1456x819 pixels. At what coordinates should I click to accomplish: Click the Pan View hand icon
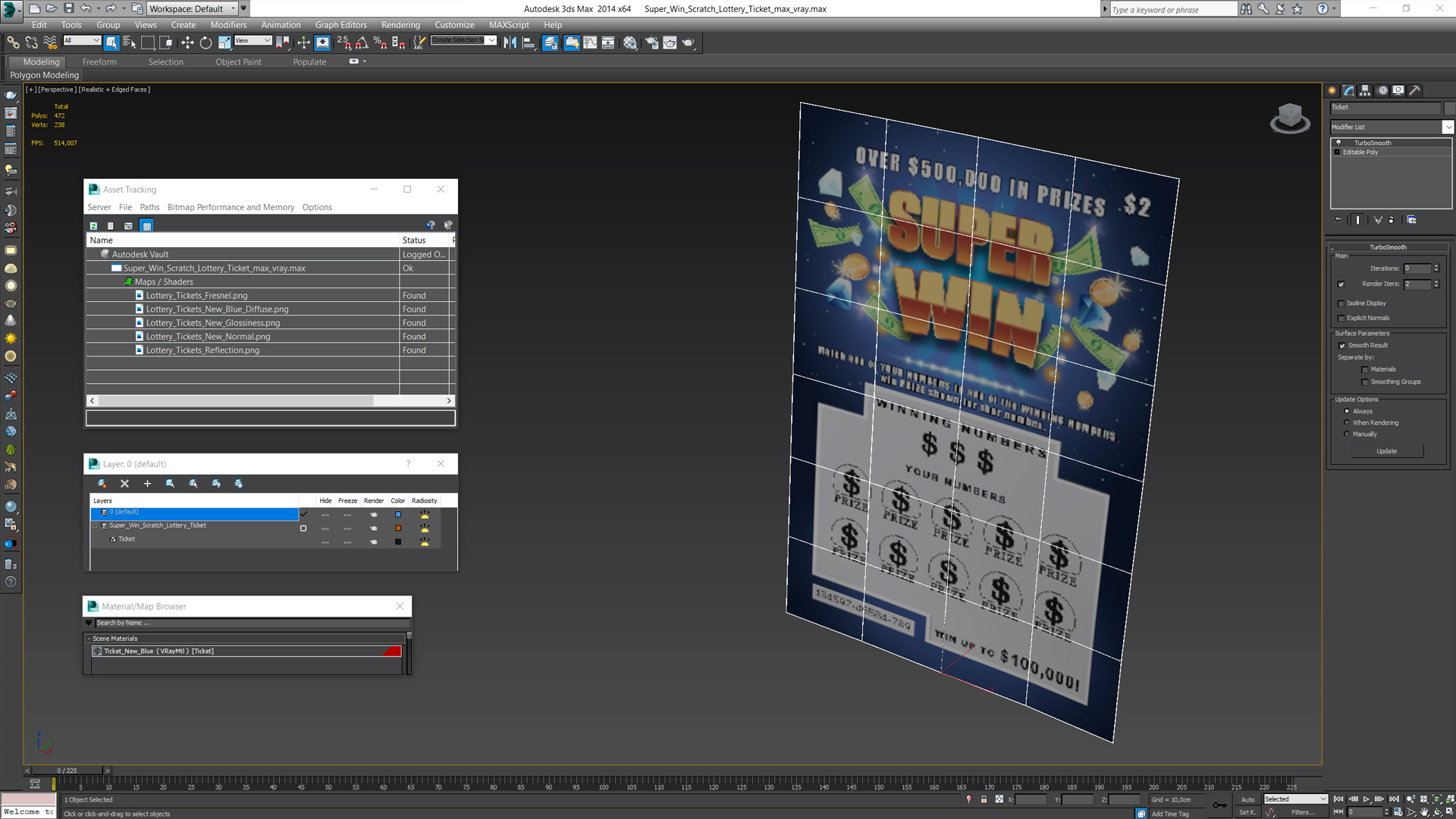[x=1424, y=812]
